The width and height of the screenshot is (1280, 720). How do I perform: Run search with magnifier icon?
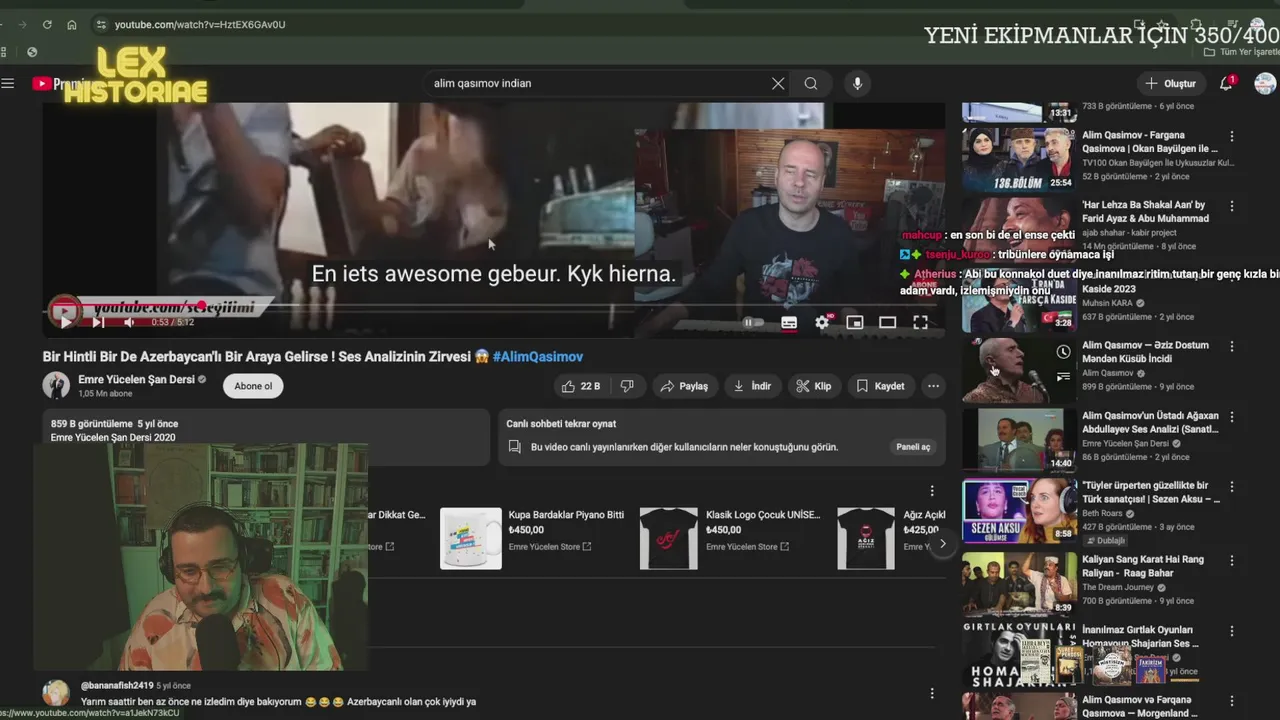pyautogui.click(x=811, y=83)
